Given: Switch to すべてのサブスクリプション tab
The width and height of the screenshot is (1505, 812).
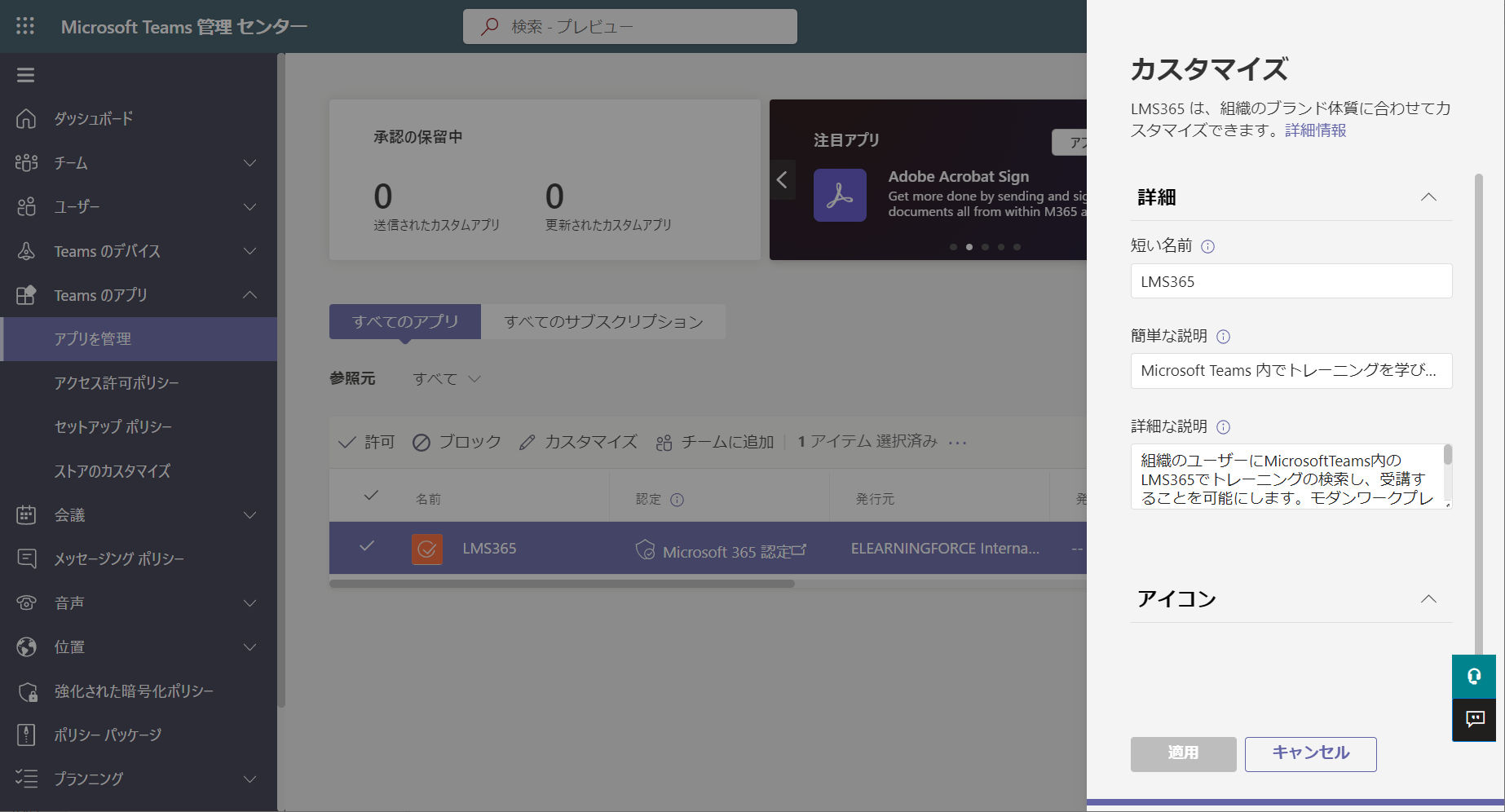Looking at the screenshot, I should pos(603,321).
